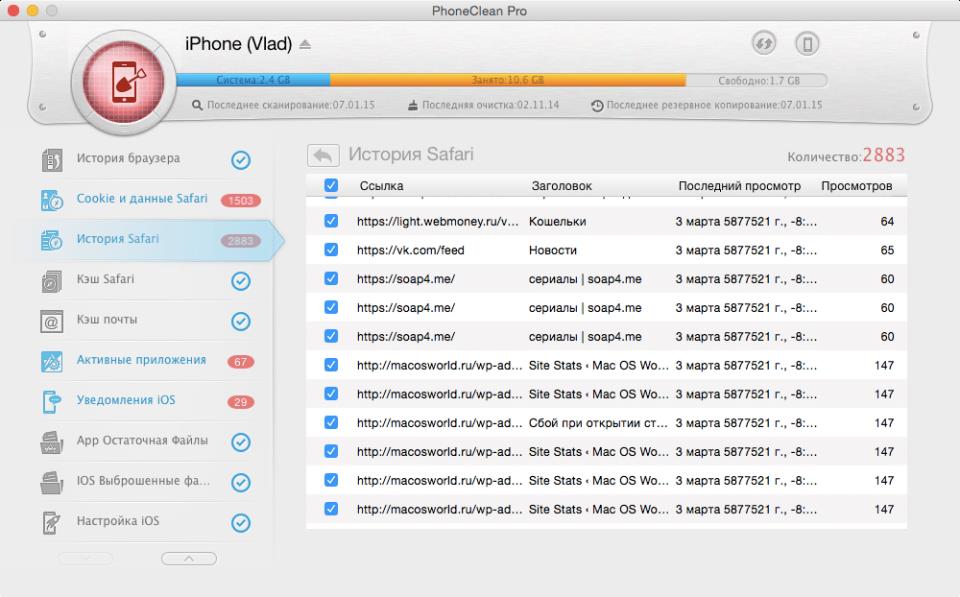The height and width of the screenshot is (597, 960).
Task: Click checkmark status for Кэш Safari
Action: coord(241,281)
